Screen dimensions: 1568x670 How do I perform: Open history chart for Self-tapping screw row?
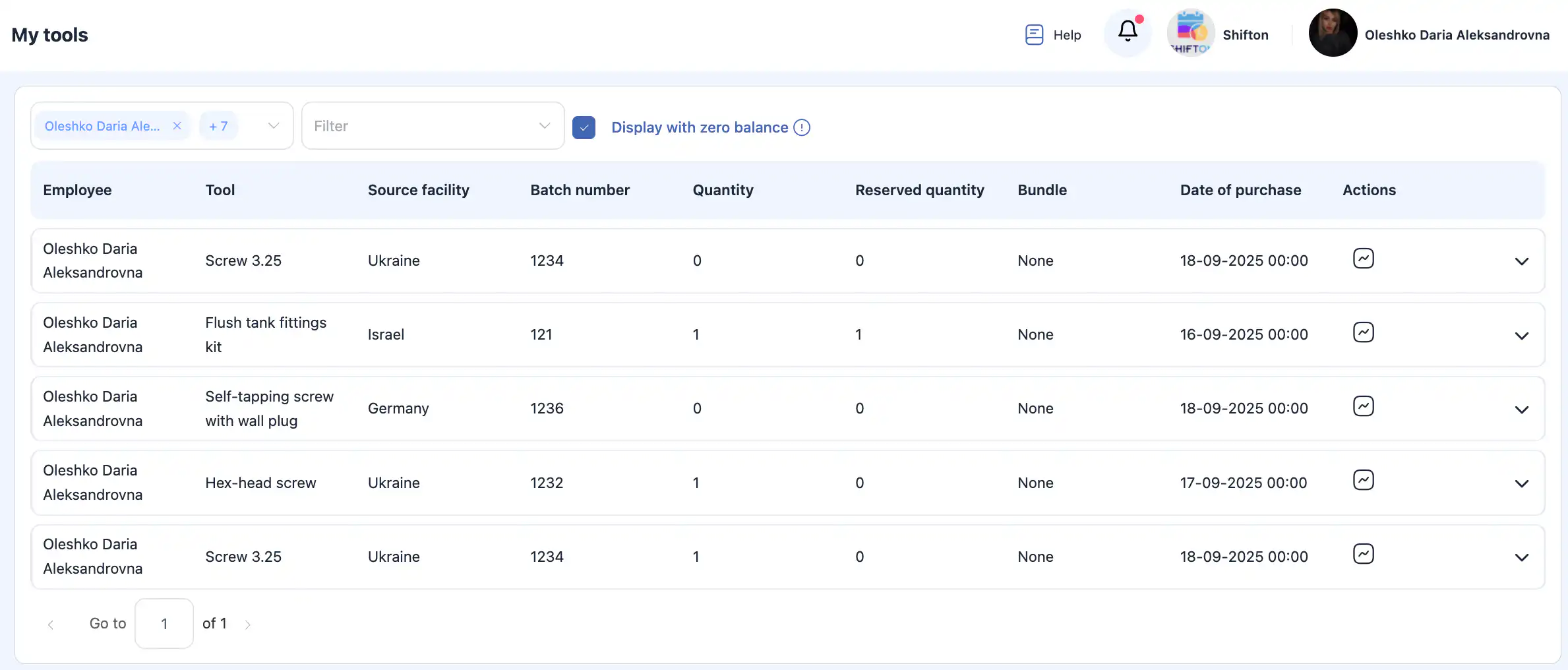(x=1363, y=406)
